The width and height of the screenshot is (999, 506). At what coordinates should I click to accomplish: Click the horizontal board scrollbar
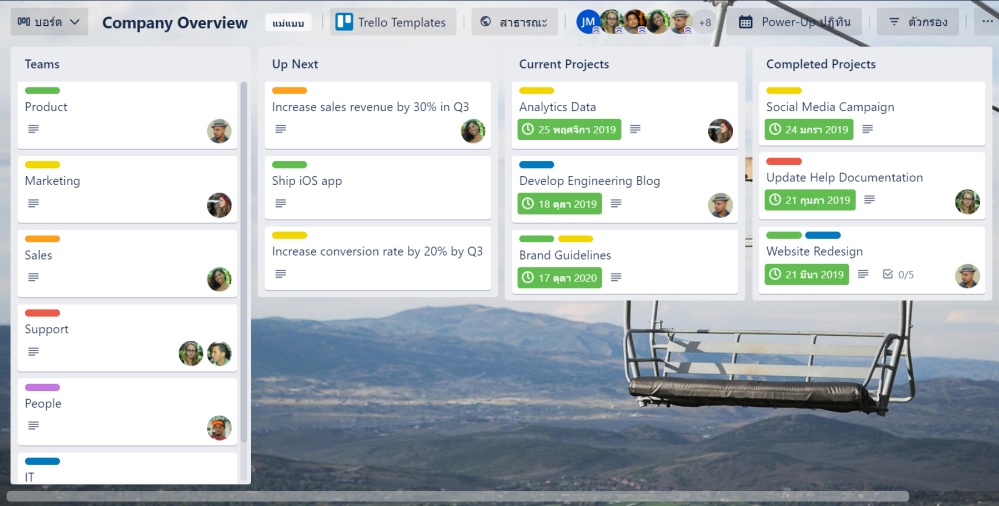[457, 497]
